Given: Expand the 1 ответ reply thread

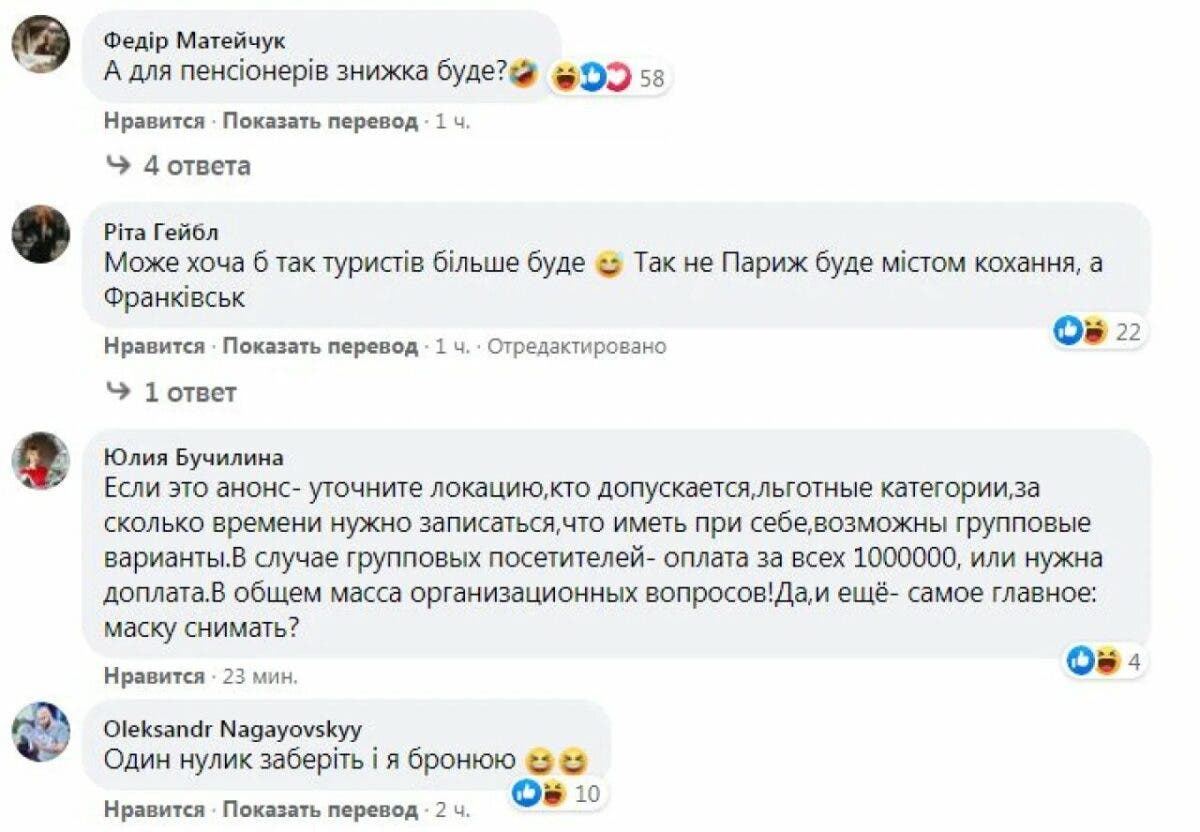Looking at the screenshot, I should pyautogui.click(x=172, y=392).
